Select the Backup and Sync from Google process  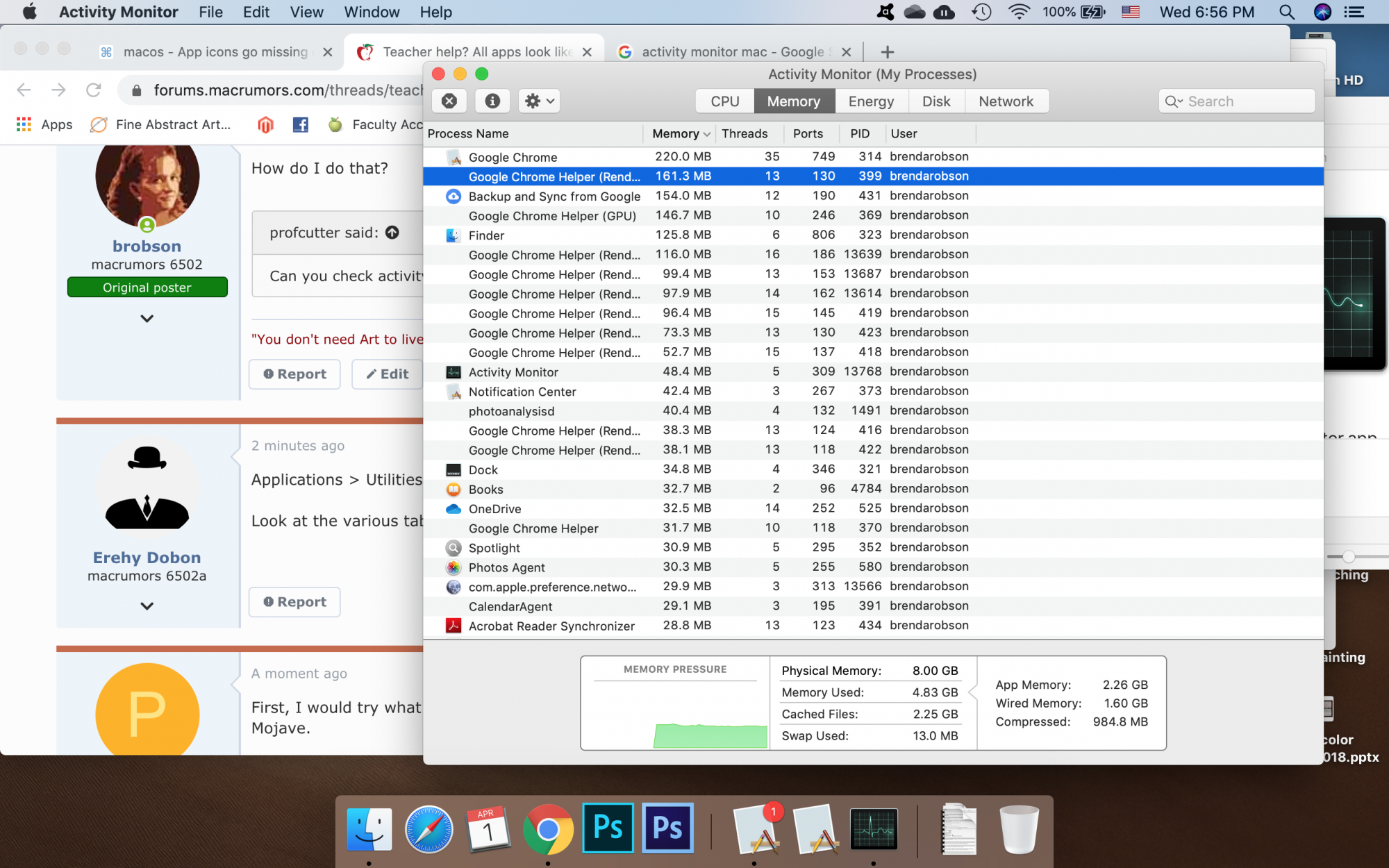click(554, 197)
